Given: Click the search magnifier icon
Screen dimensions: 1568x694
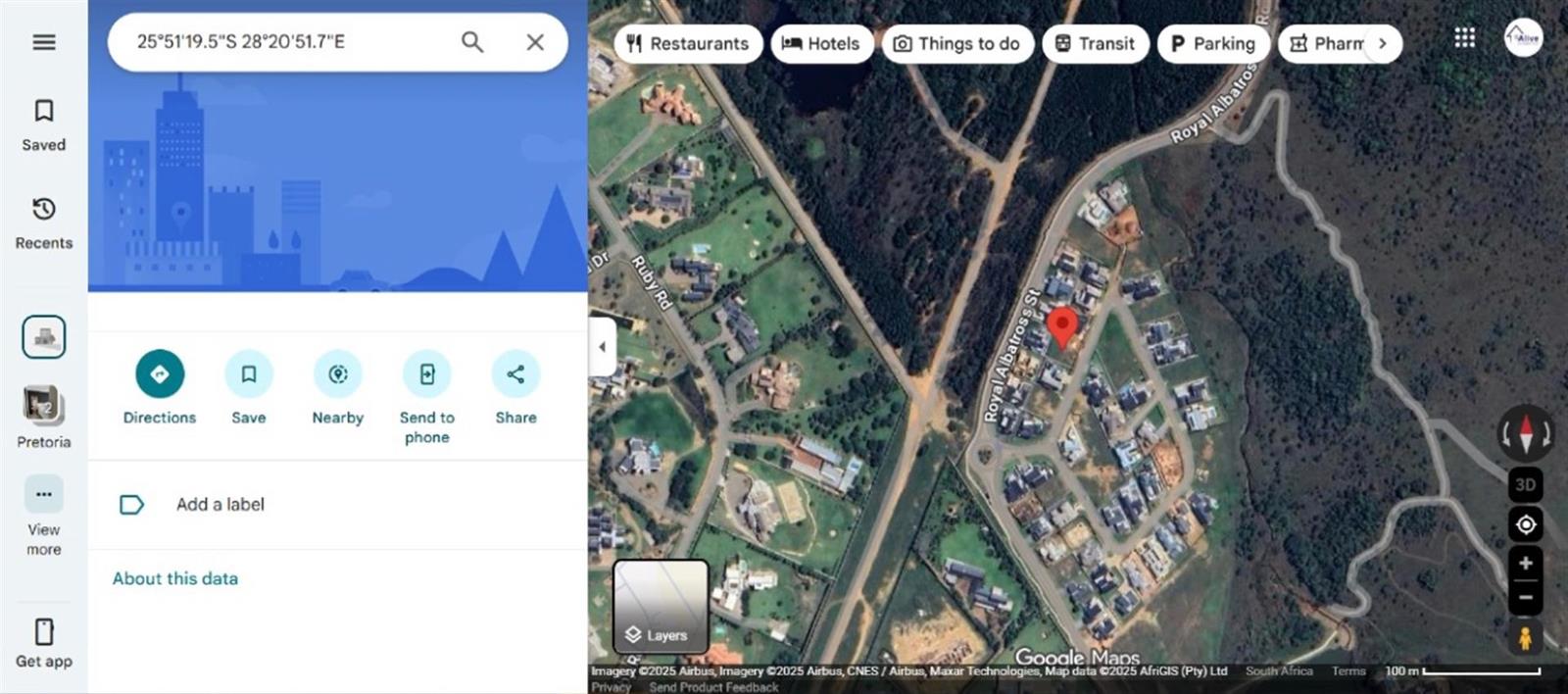Looking at the screenshot, I should [x=472, y=42].
